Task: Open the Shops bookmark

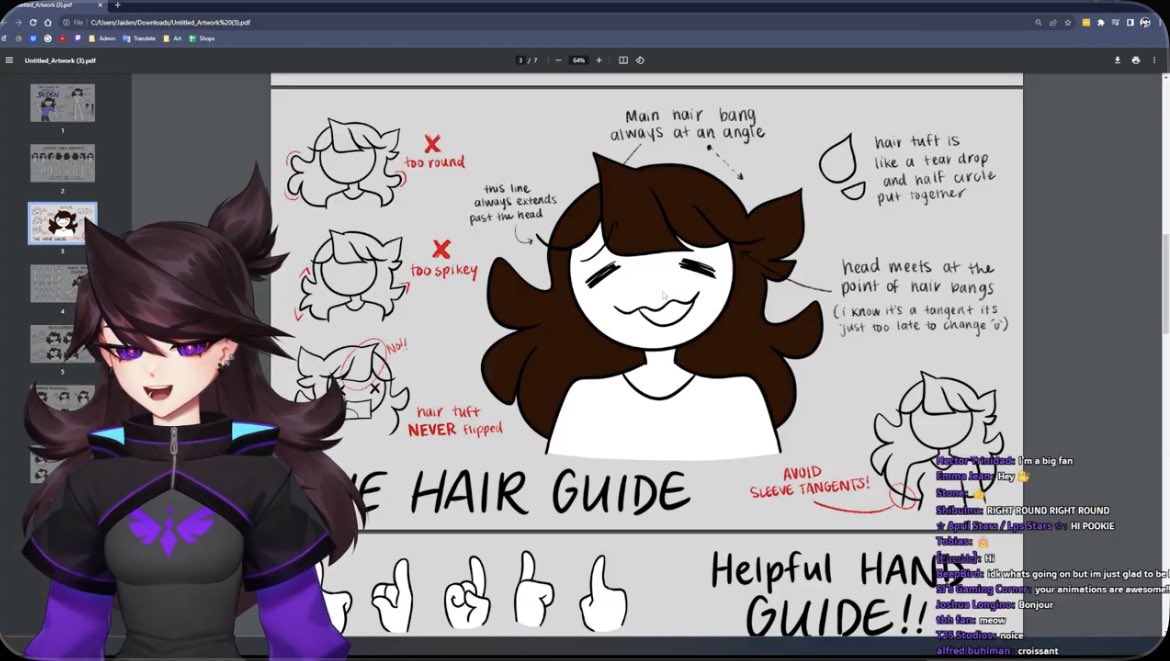Action: [x=201, y=39]
